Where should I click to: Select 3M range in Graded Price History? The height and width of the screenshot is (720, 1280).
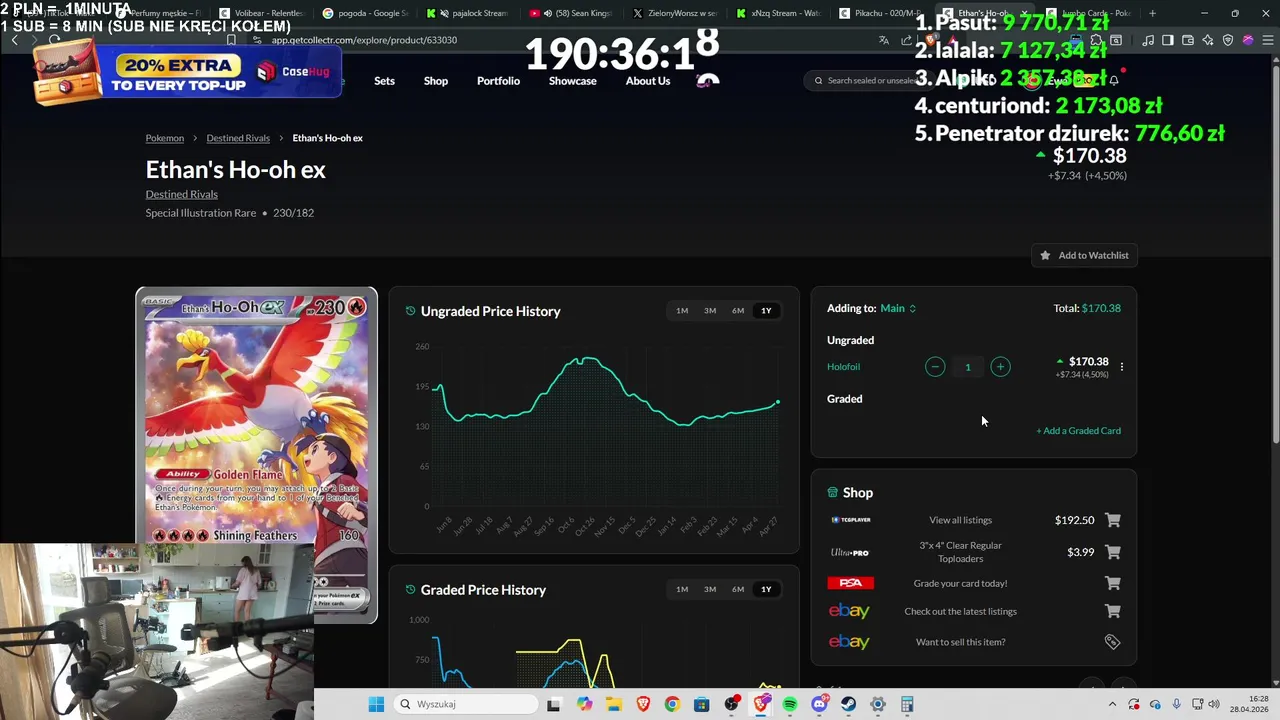(x=710, y=589)
